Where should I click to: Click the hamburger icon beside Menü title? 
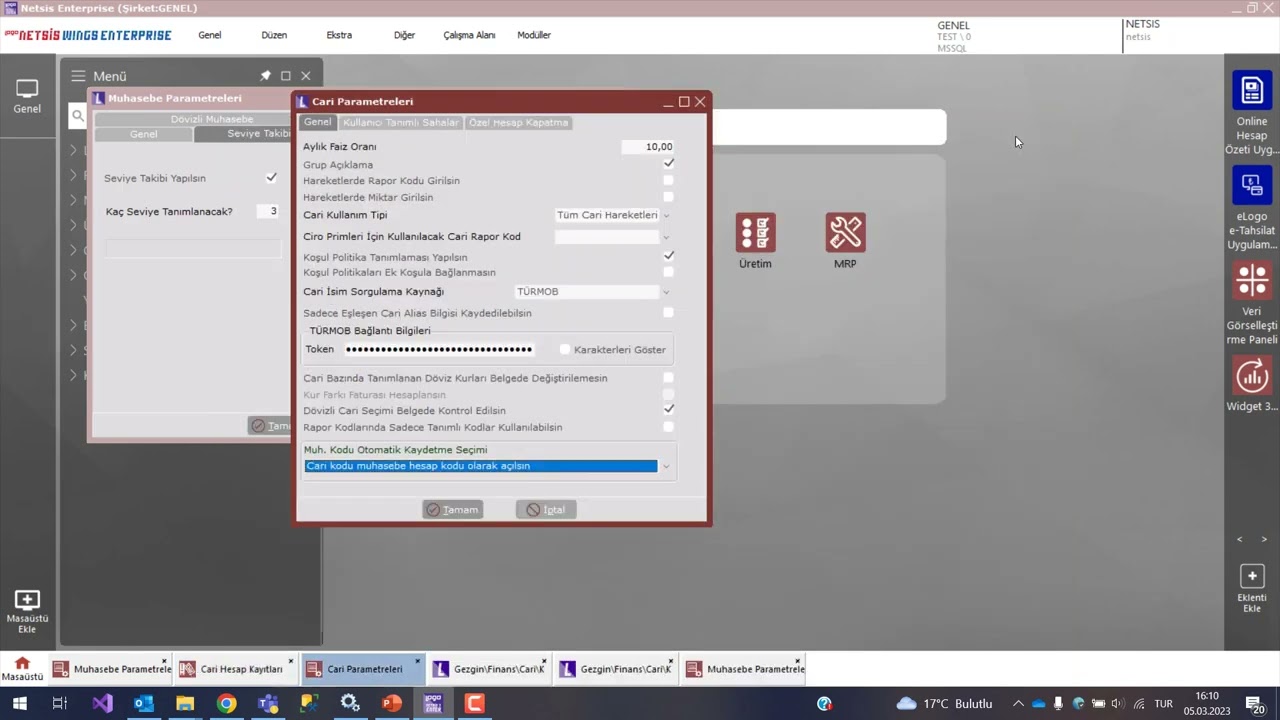(78, 76)
